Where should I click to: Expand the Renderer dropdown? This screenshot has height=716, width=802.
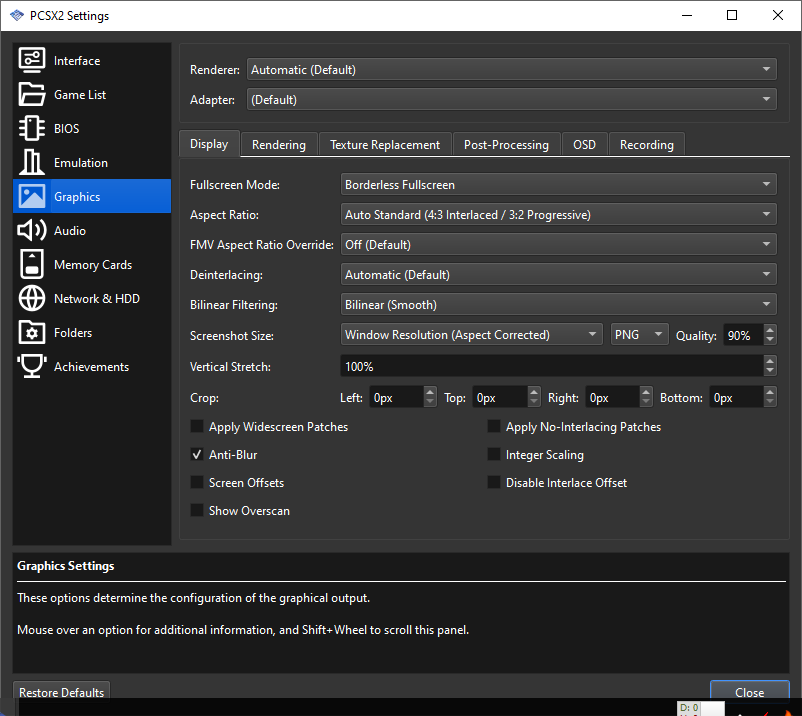coord(511,70)
